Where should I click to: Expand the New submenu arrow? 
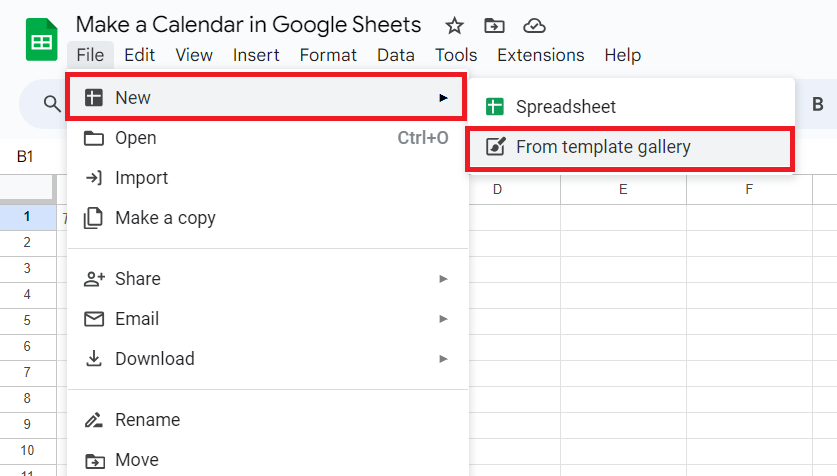point(443,98)
